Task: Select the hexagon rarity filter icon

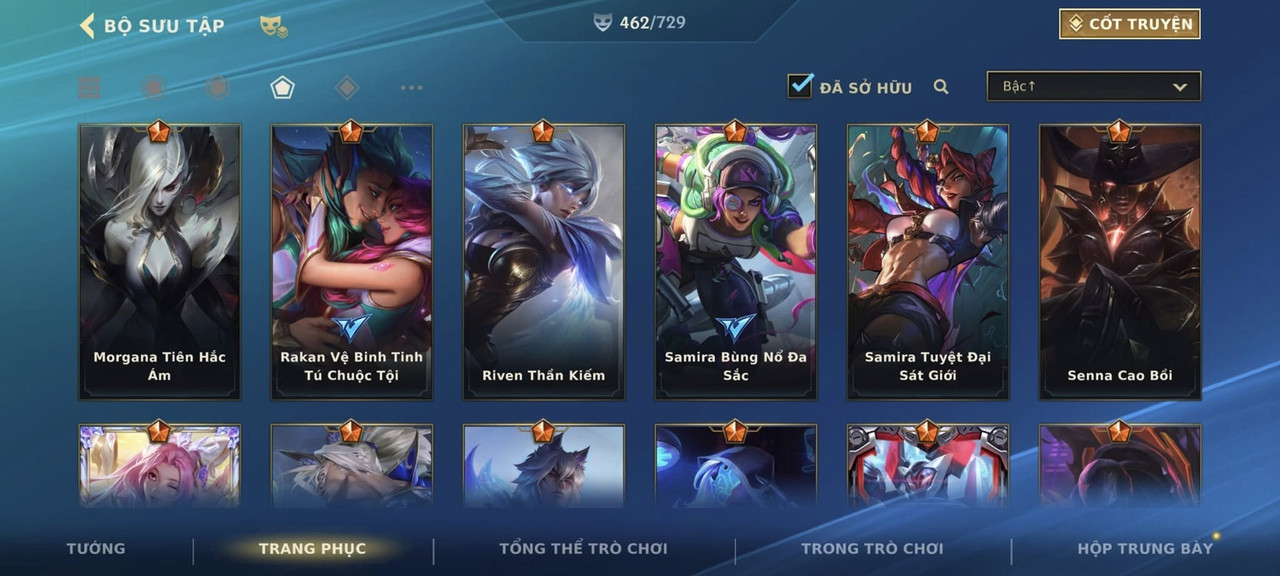Action: point(217,88)
